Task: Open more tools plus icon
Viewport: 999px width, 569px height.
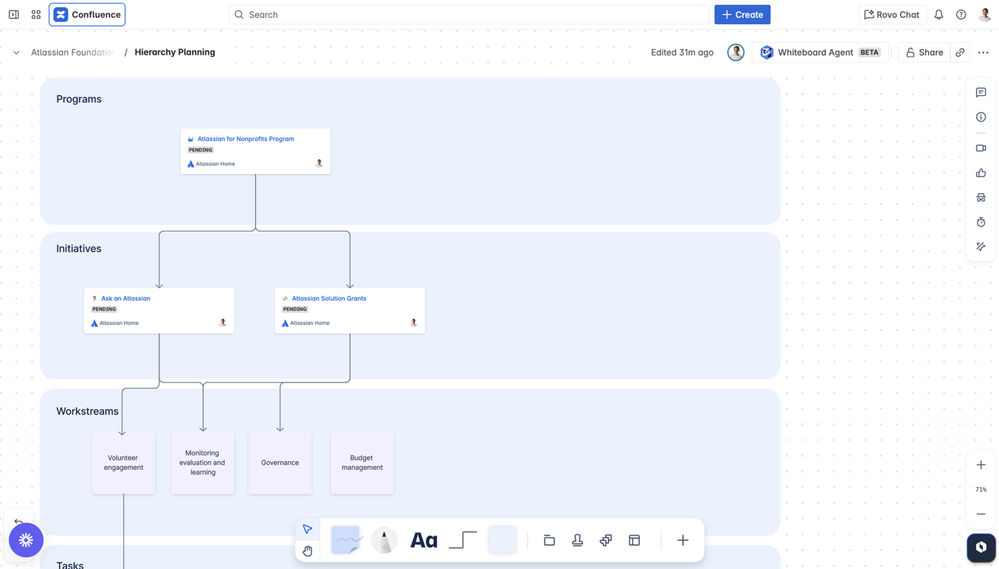Action: 682,540
